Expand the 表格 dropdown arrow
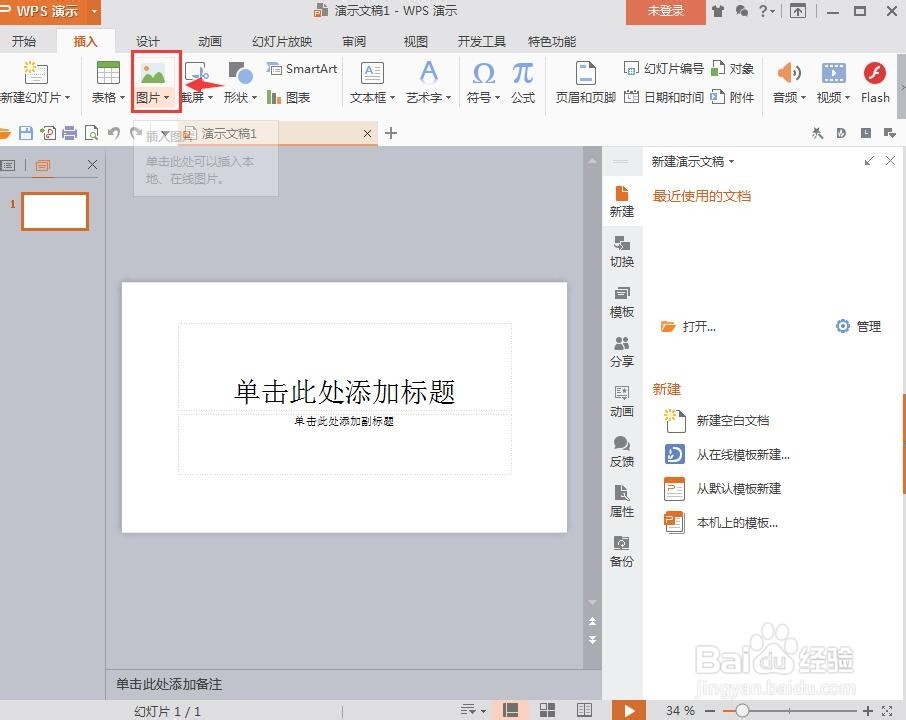 coord(122,98)
